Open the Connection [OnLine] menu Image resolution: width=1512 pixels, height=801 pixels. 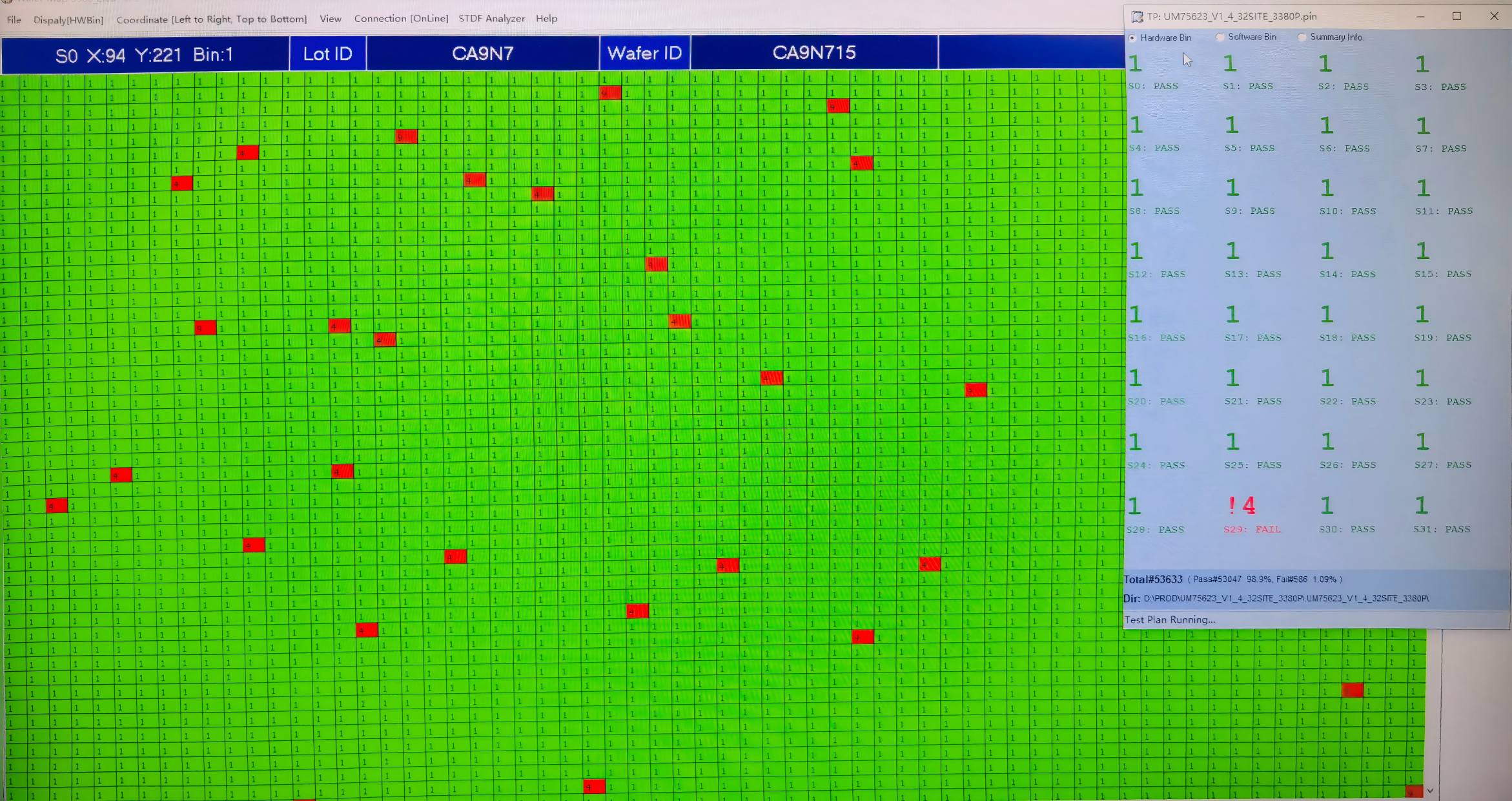point(401,19)
